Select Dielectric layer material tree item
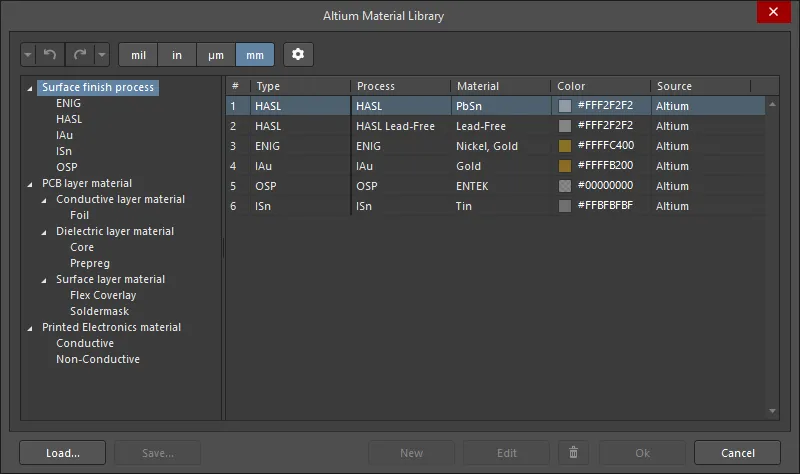Screen dimensions: 800x474 pos(115,231)
